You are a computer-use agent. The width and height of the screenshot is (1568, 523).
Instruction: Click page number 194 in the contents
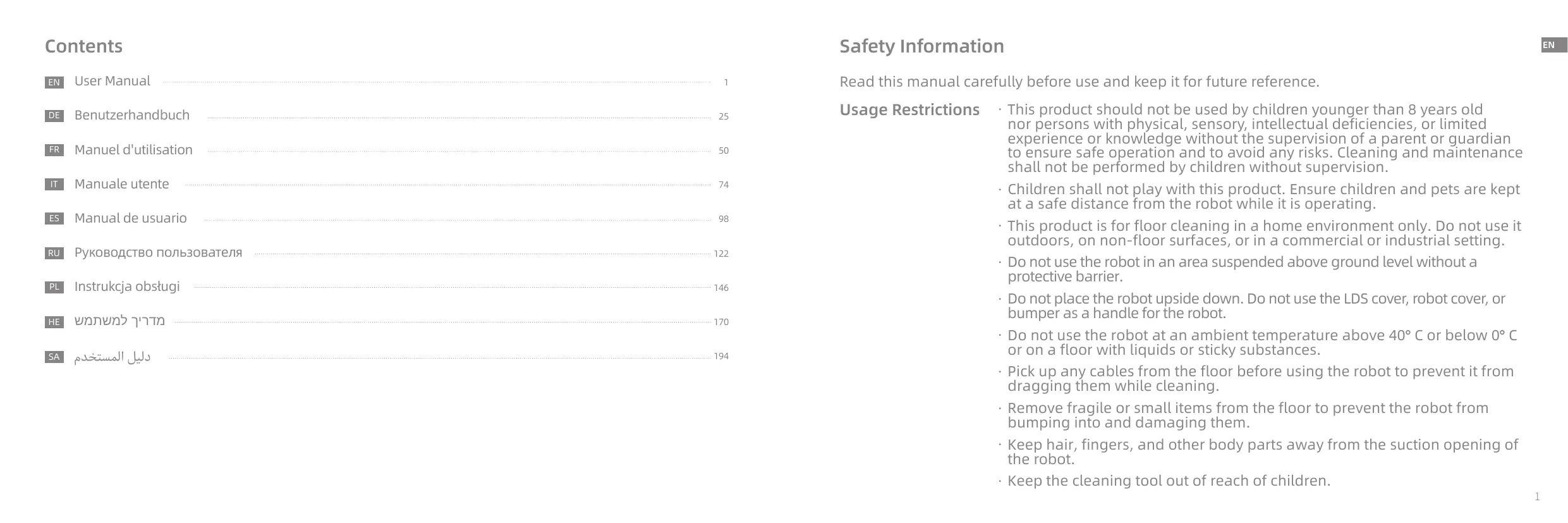(721, 357)
